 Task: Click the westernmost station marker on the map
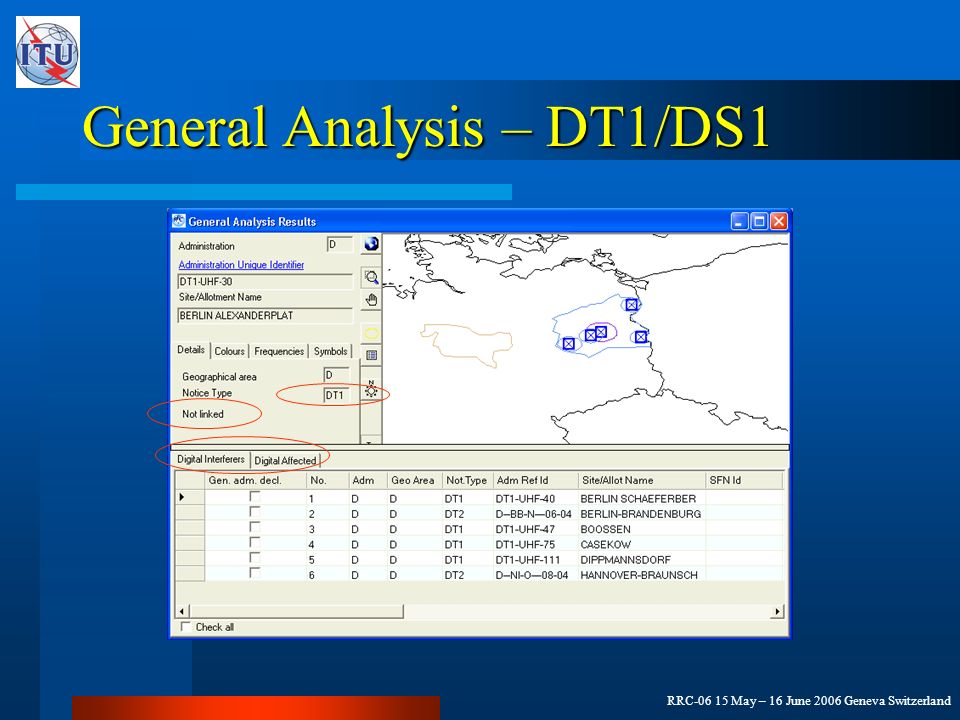(569, 343)
